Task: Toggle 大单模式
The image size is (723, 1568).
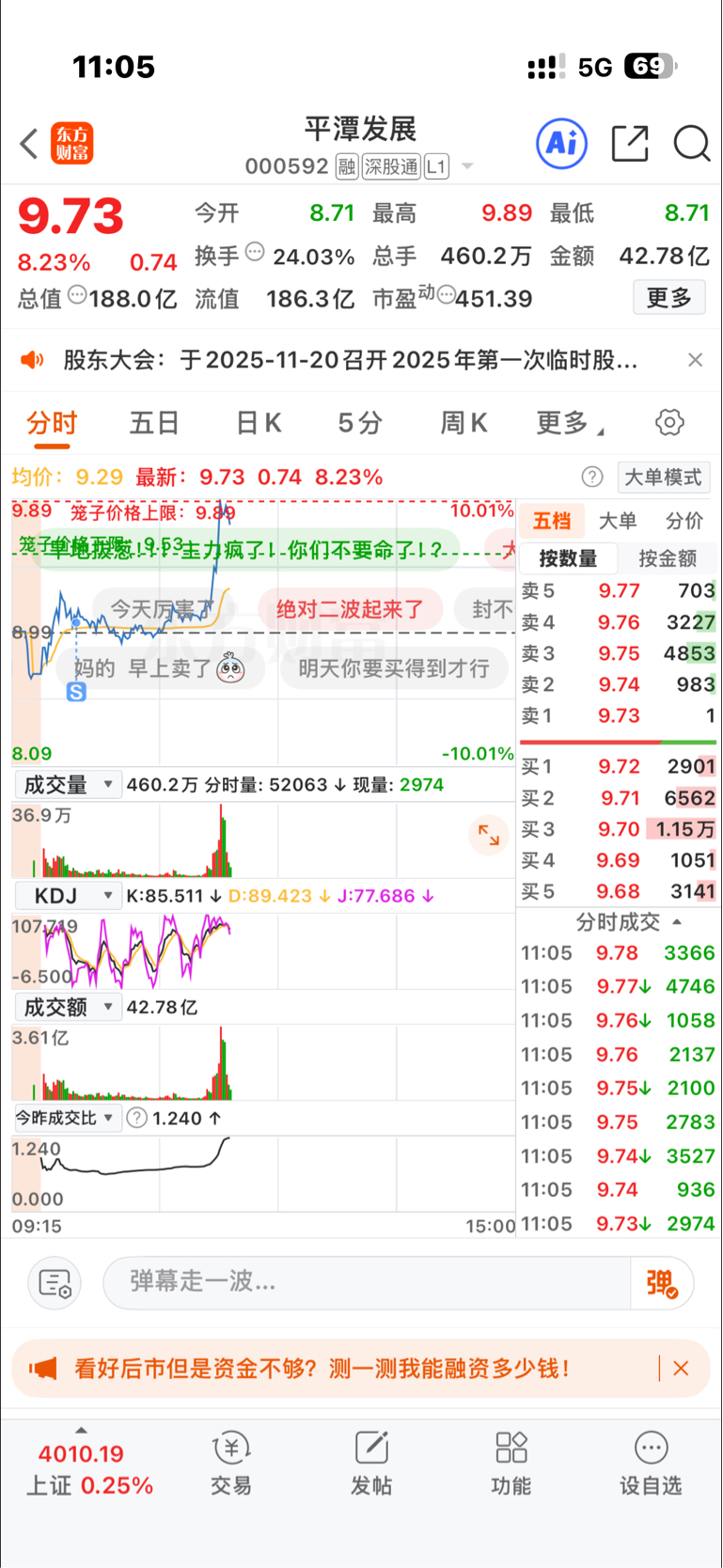Action: (663, 477)
